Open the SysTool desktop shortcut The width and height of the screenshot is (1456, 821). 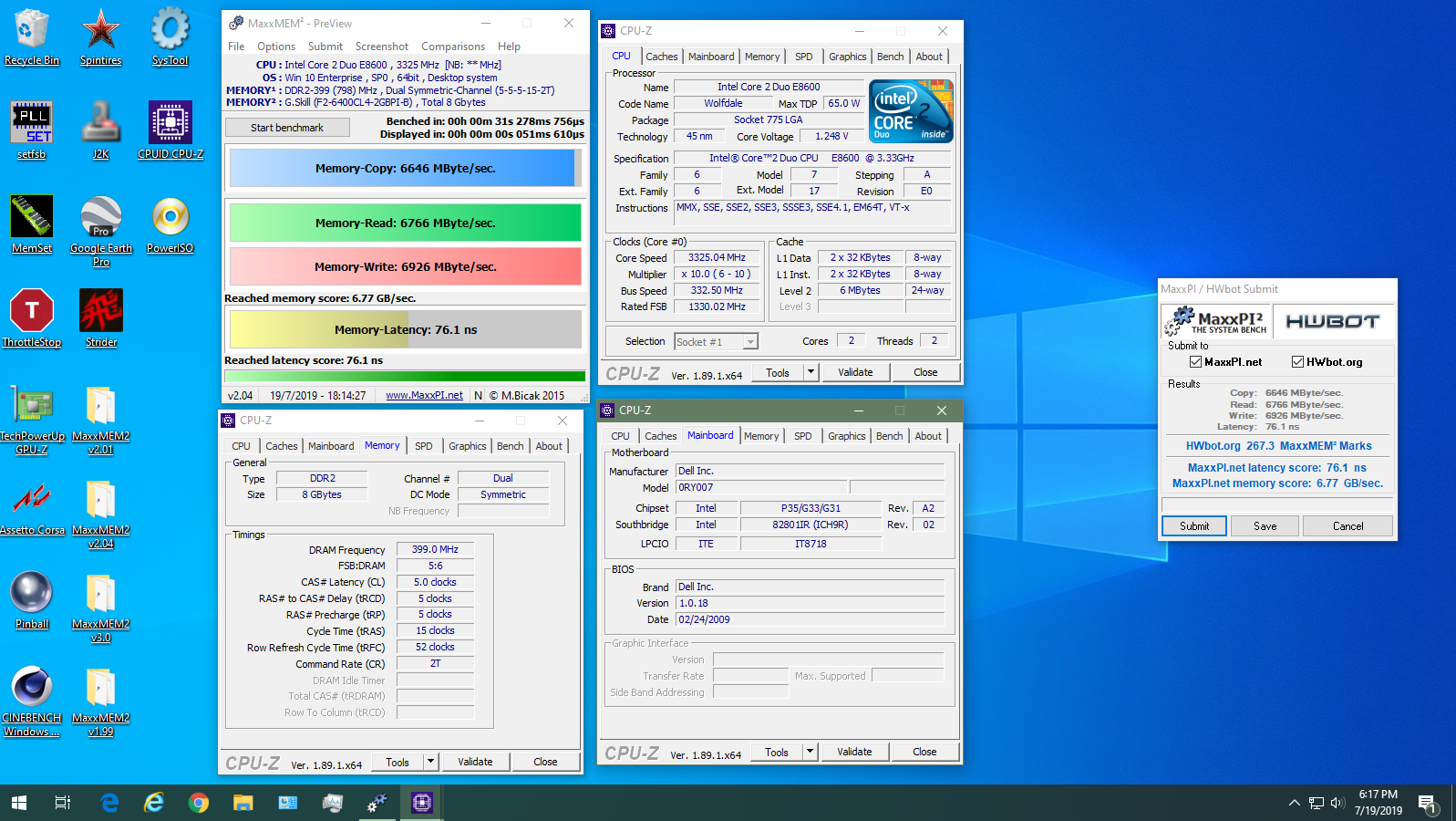point(170,36)
